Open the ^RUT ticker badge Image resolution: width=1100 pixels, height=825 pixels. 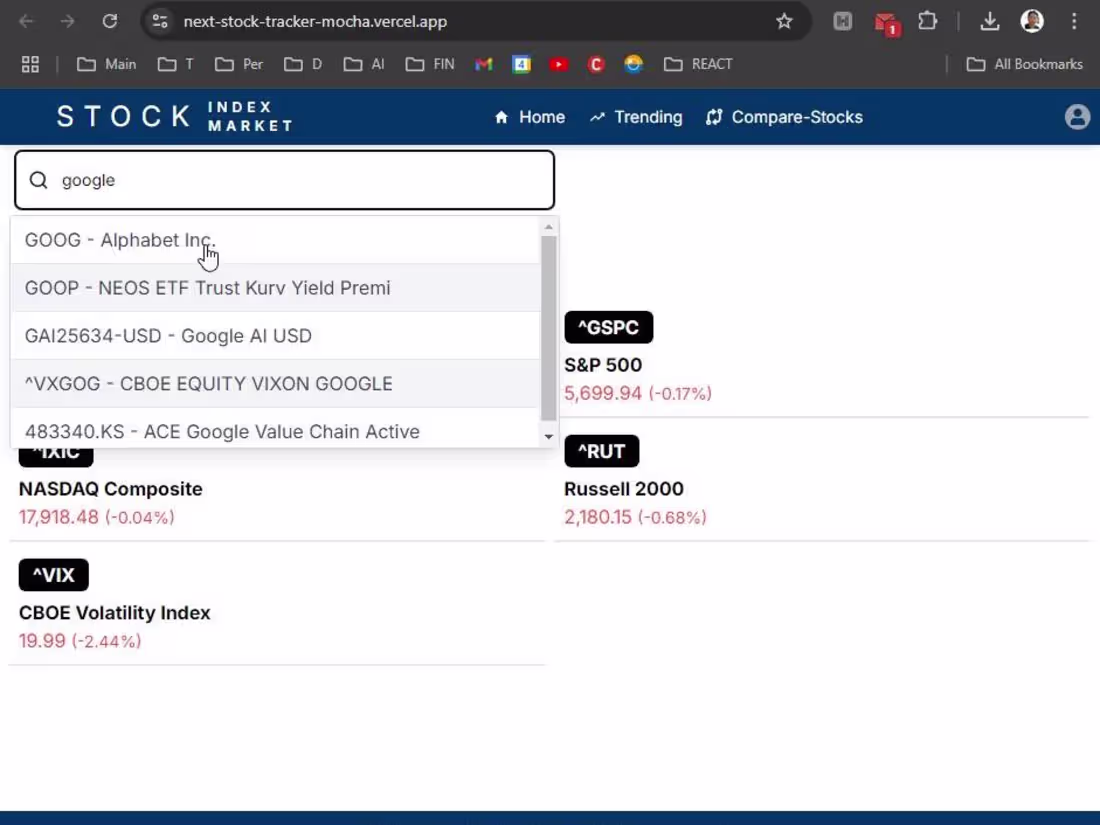tap(601, 451)
